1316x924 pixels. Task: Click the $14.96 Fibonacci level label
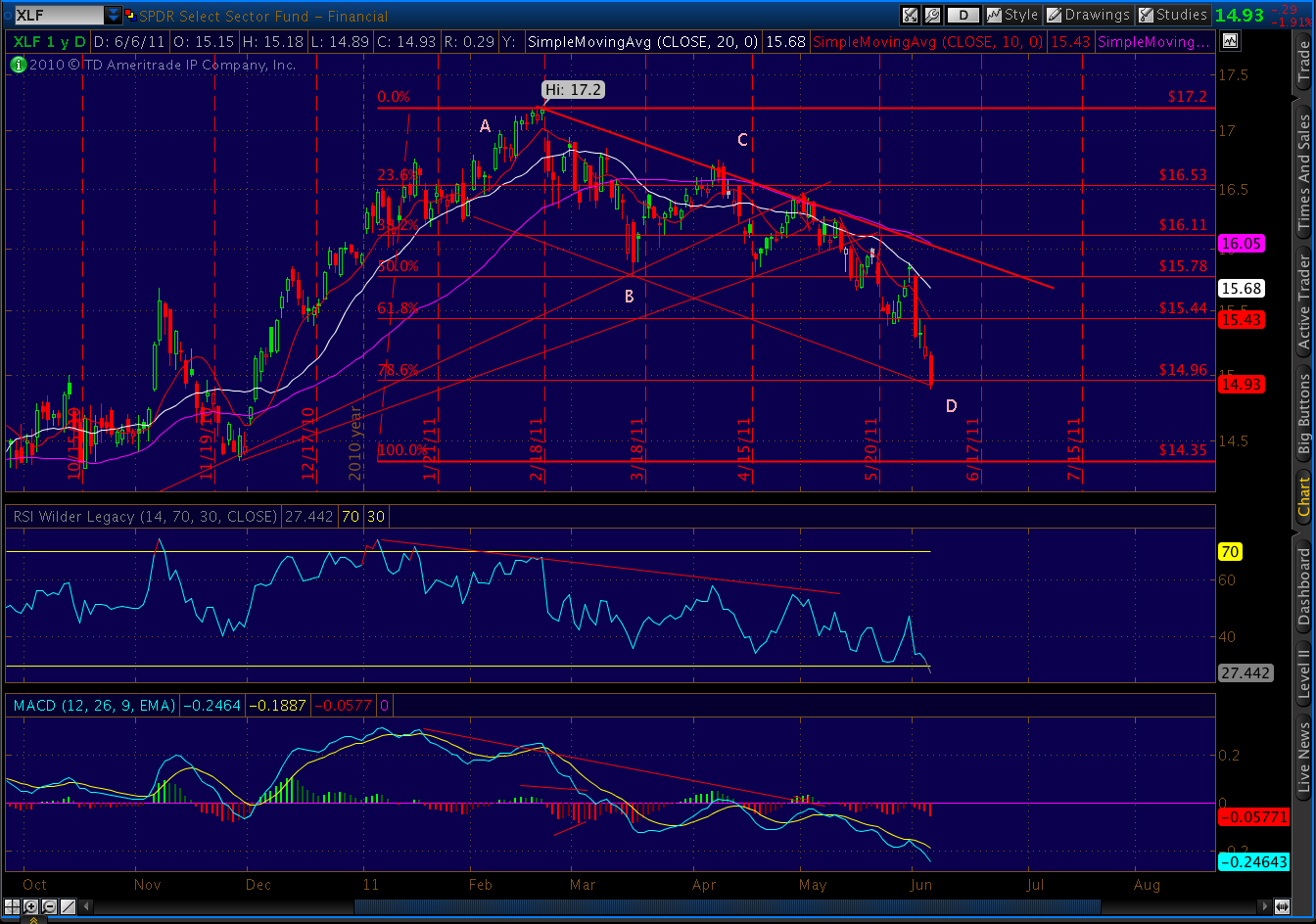(1183, 370)
